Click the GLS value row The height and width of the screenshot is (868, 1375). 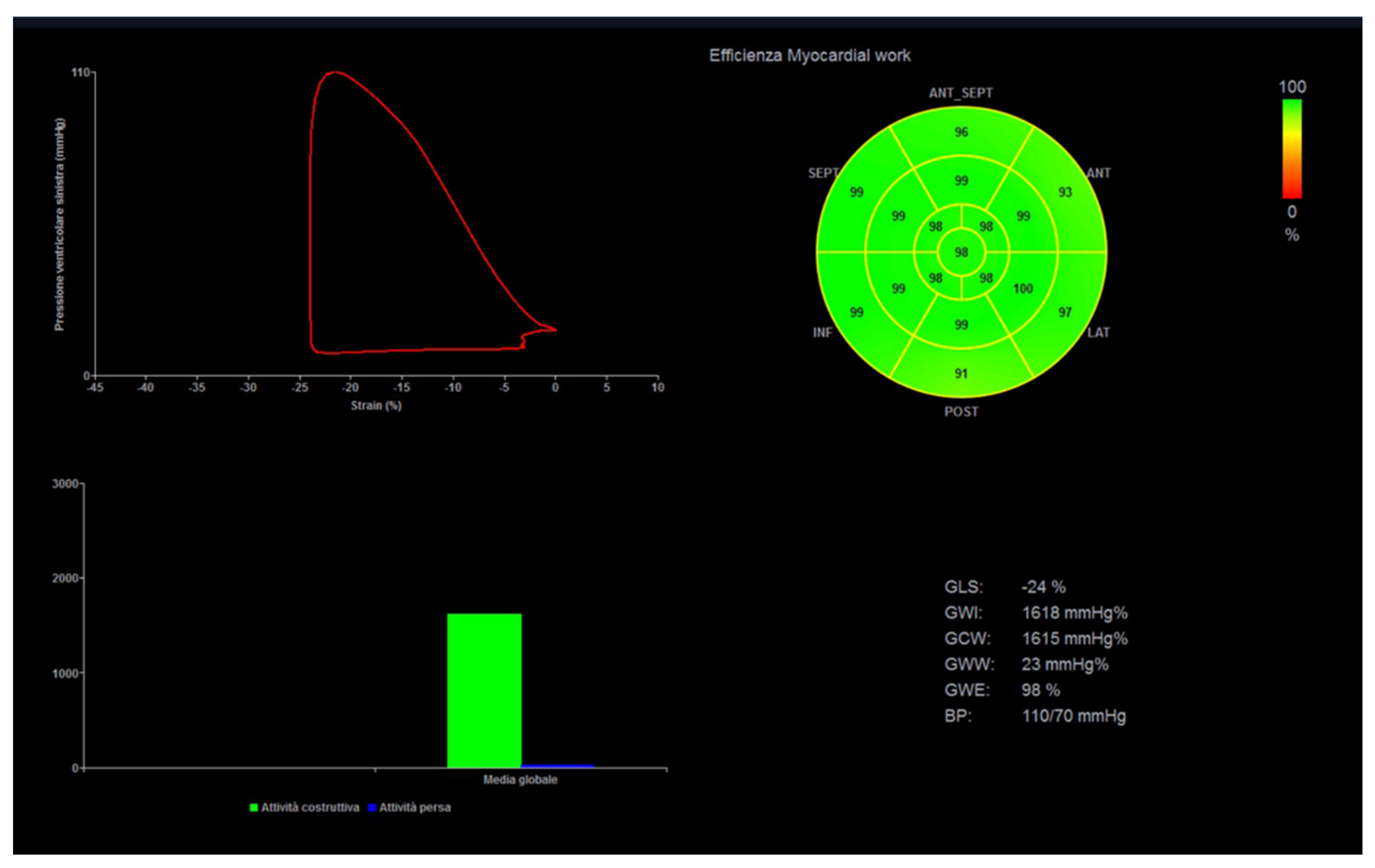(1043, 587)
